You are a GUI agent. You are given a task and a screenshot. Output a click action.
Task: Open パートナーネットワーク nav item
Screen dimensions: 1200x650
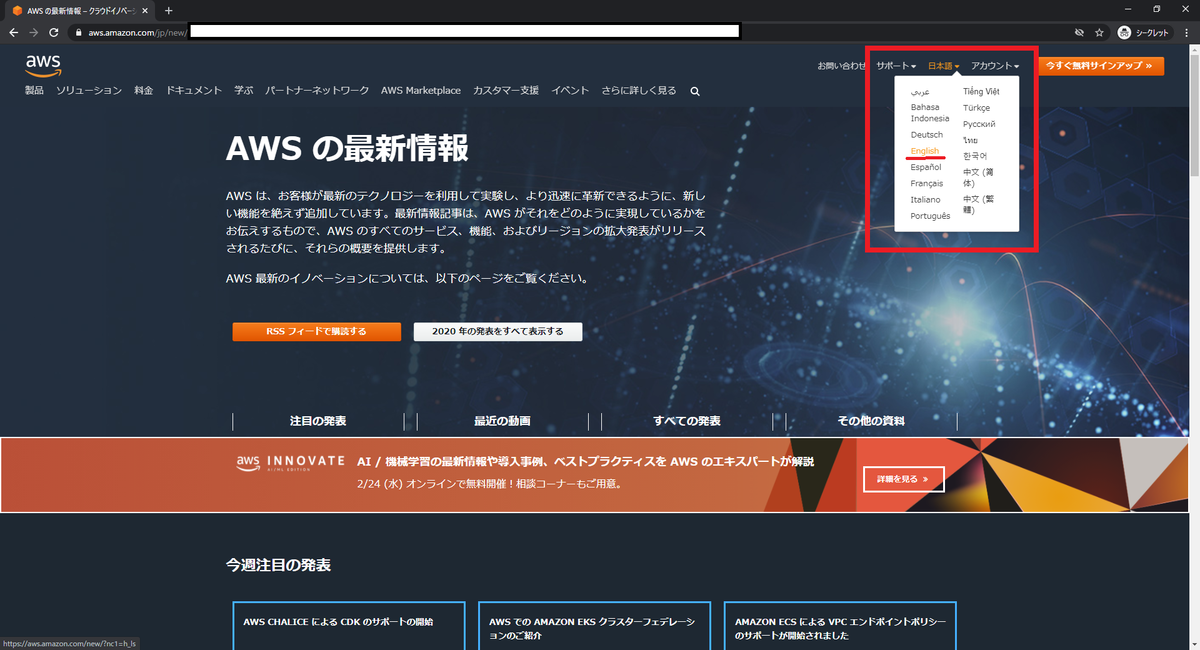pyautogui.click(x=317, y=91)
